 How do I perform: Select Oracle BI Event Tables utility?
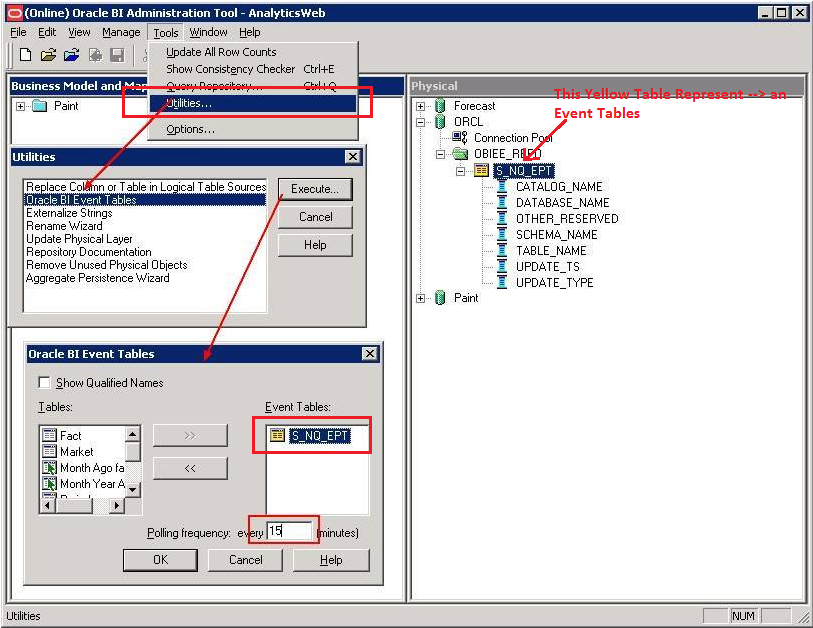pyautogui.click(x=145, y=200)
